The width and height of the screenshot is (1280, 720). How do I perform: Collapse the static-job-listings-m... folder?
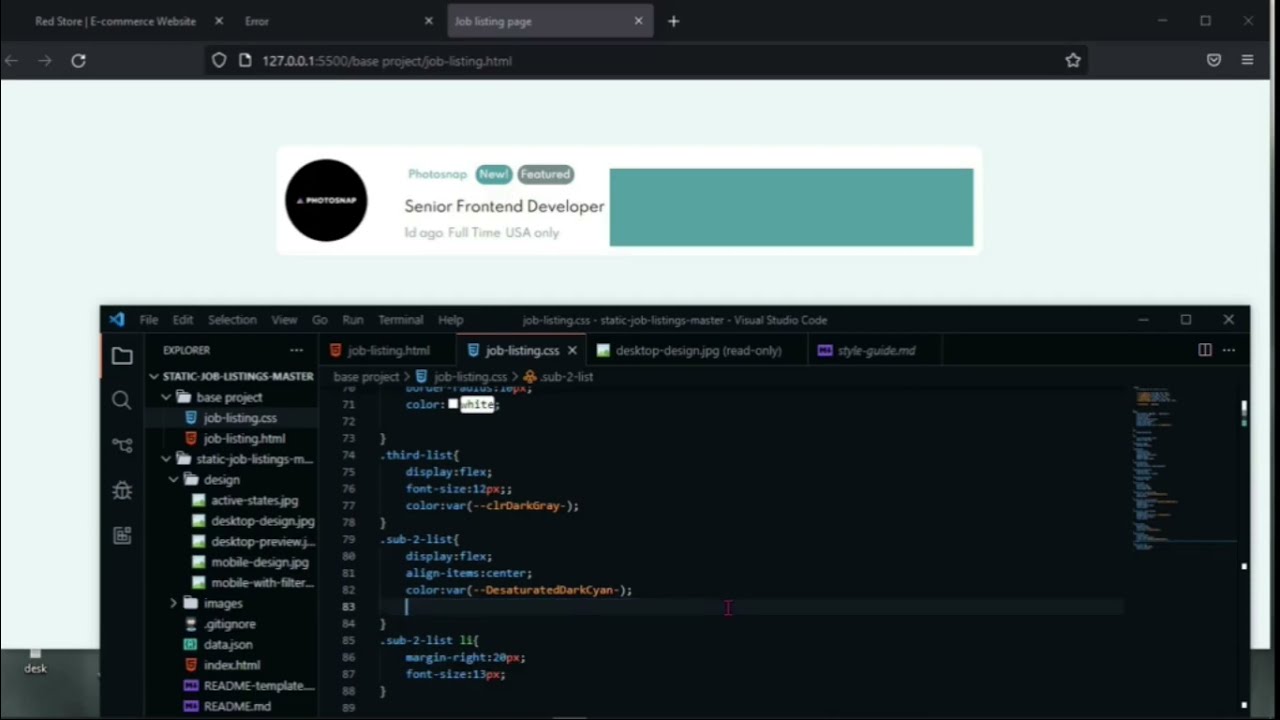tap(166, 459)
